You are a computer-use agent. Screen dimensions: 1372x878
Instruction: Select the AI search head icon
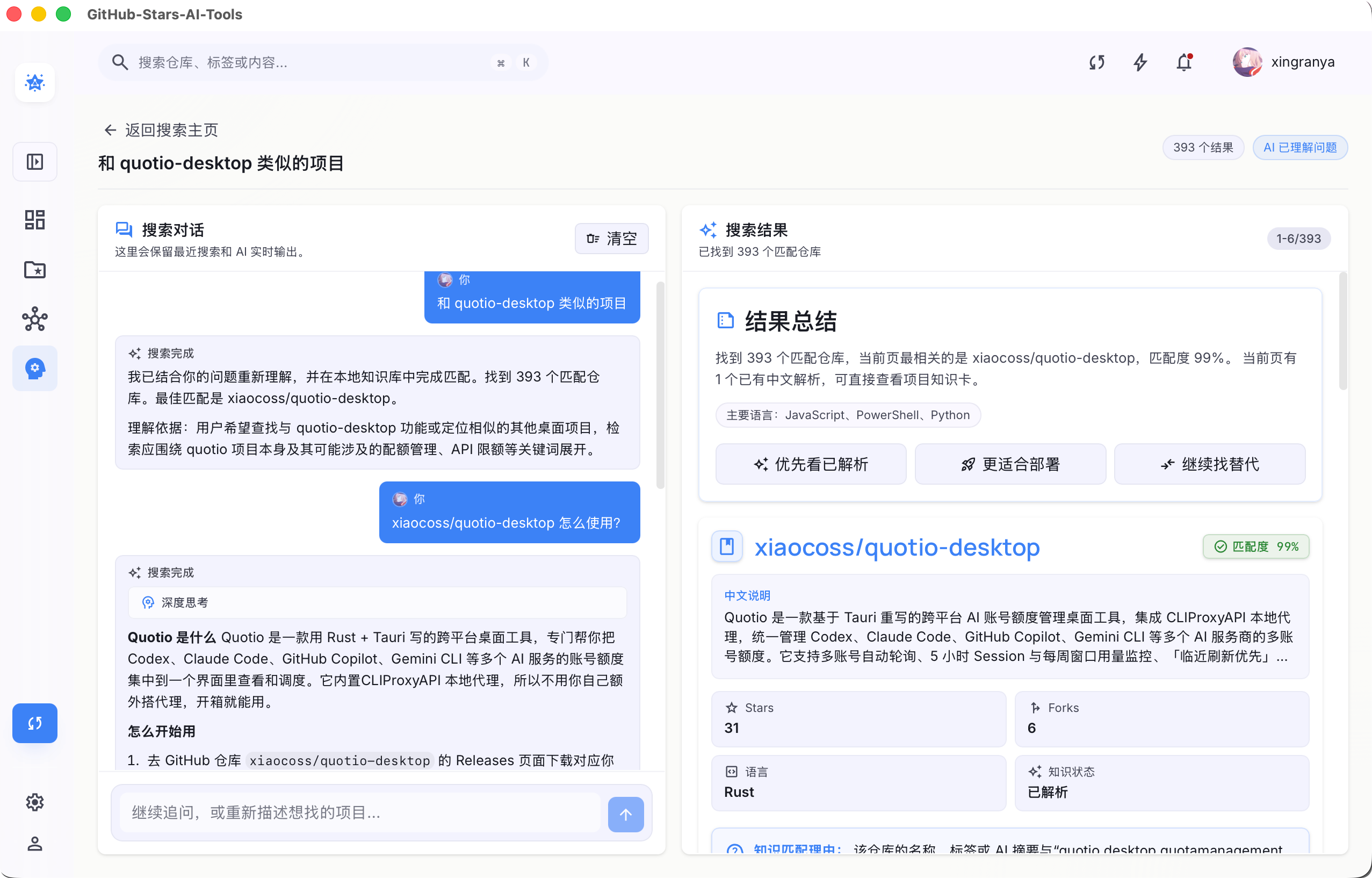(35, 368)
